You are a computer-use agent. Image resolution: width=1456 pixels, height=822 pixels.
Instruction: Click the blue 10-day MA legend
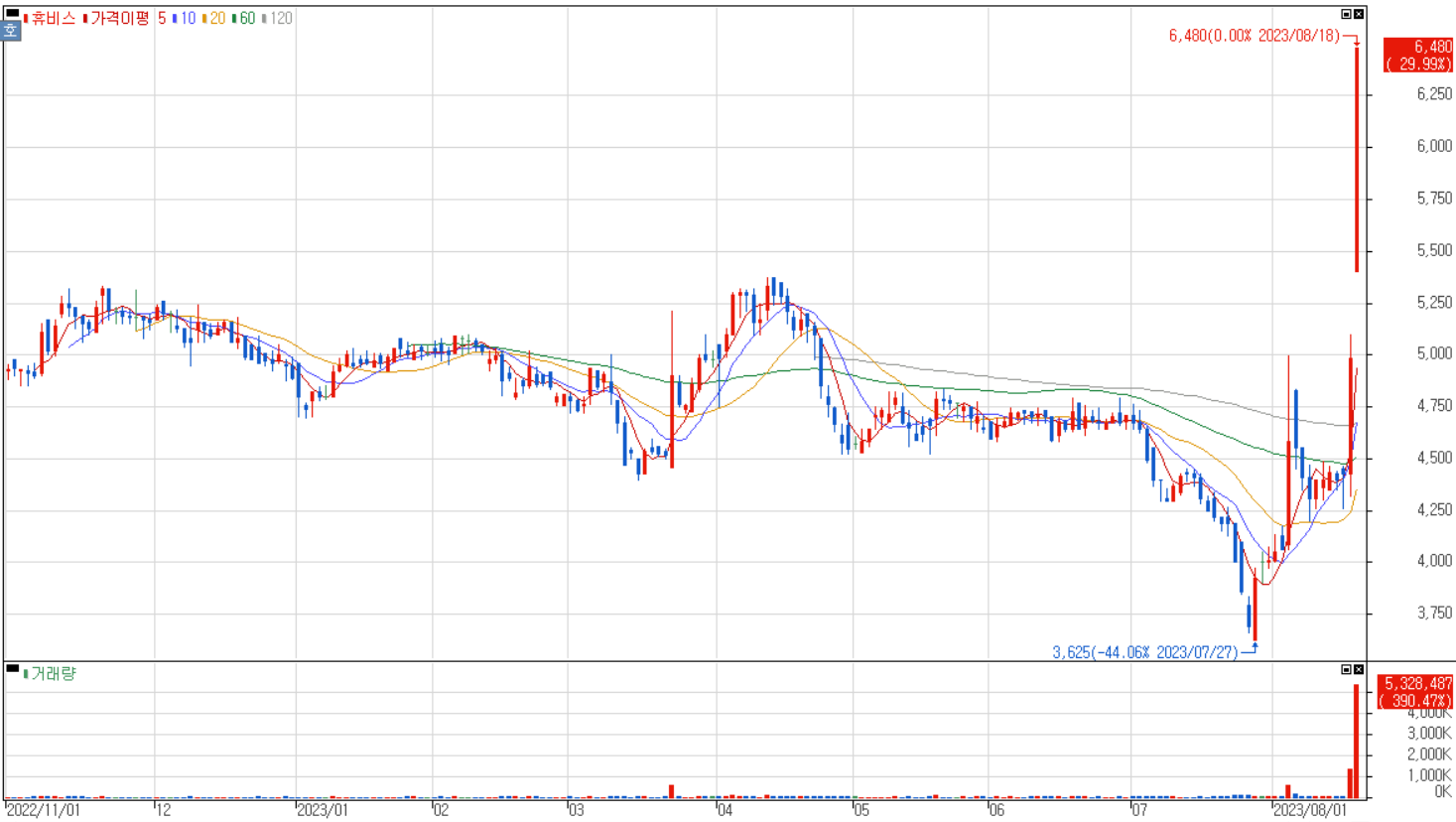[185, 18]
